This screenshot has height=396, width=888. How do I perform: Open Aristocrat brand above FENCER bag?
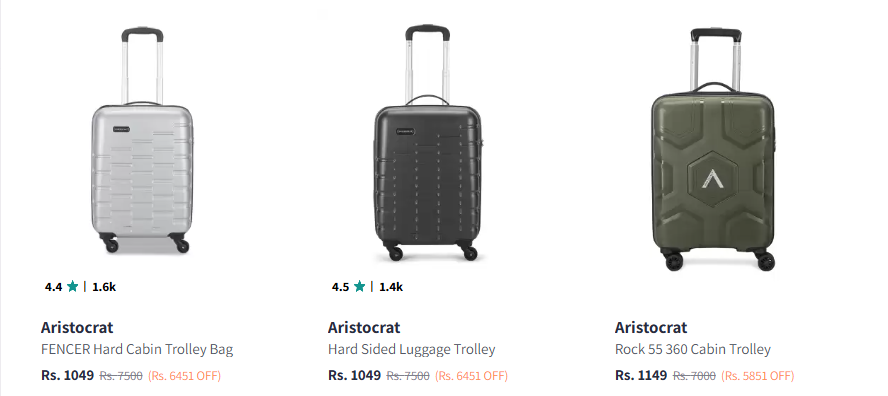click(x=77, y=327)
